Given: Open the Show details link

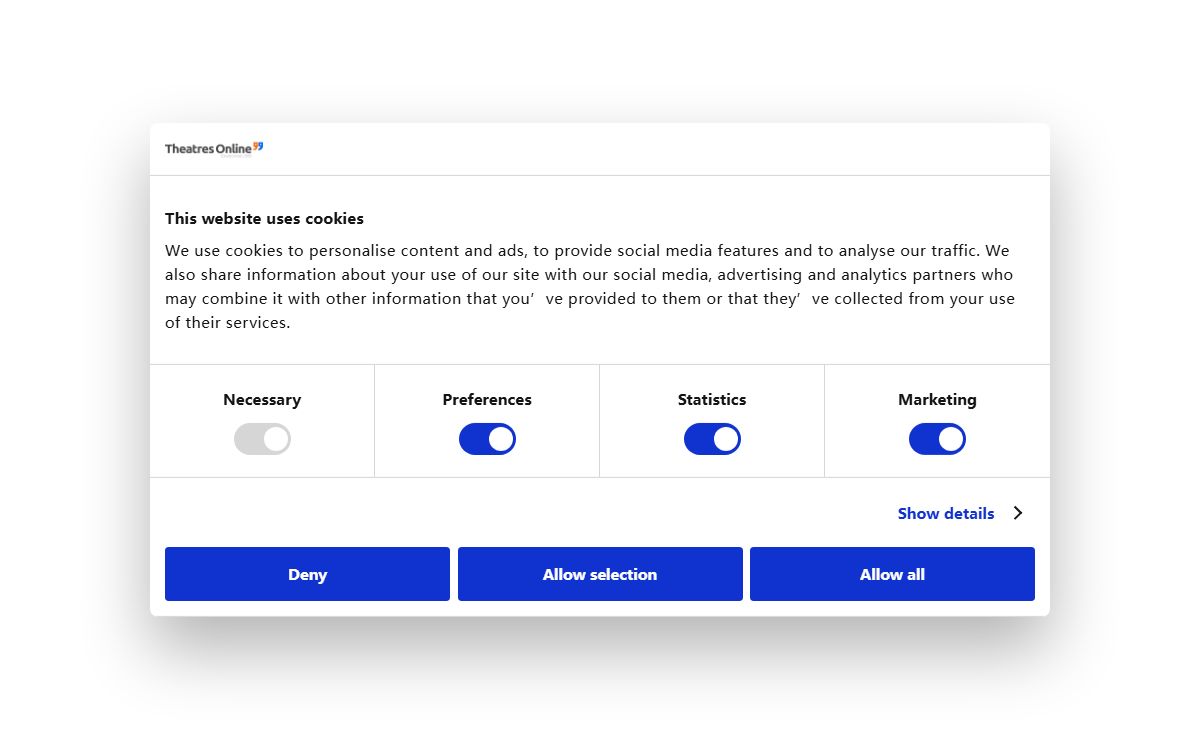Looking at the screenshot, I should coord(946,513).
